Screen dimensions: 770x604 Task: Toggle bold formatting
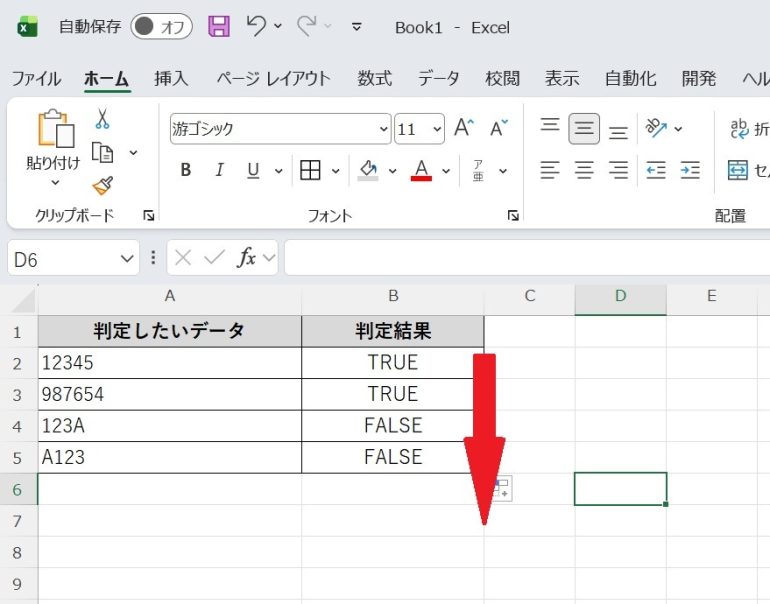pos(186,170)
